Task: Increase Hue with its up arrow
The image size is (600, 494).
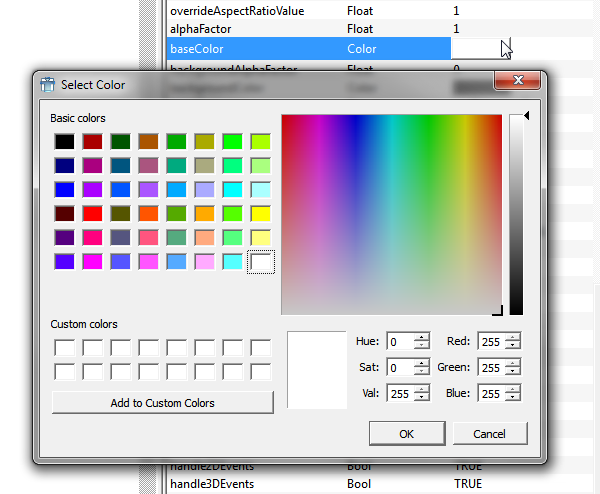Action: click(422, 336)
